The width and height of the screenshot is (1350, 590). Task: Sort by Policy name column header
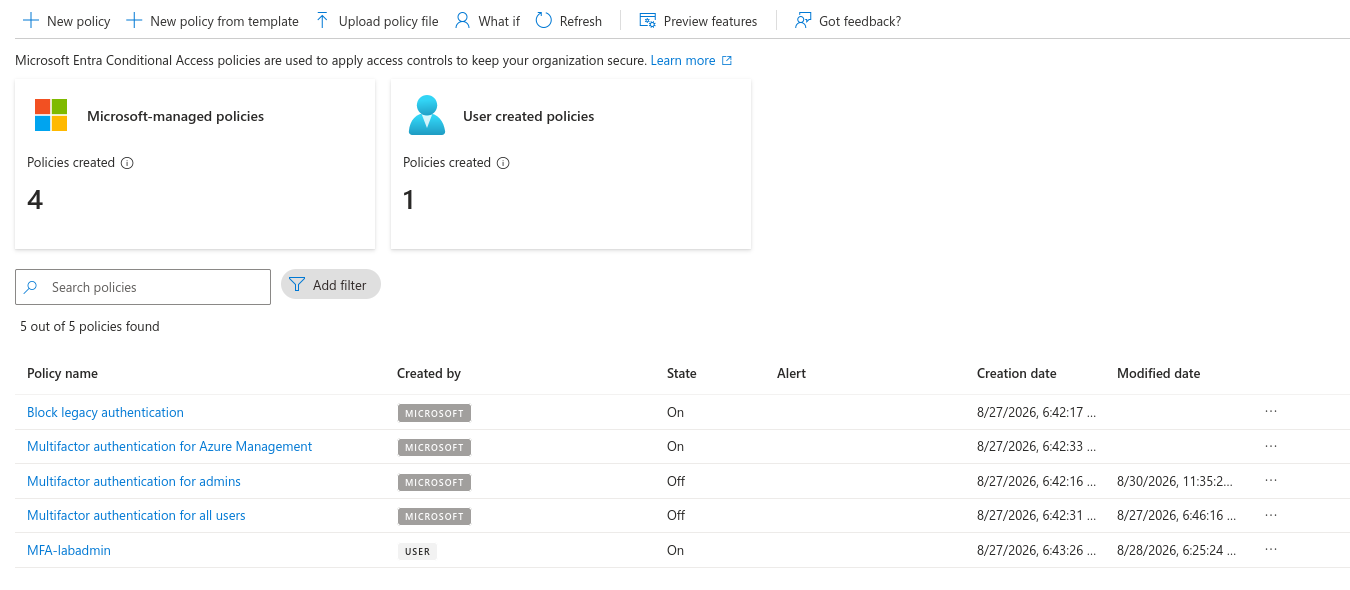[x=62, y=373]
